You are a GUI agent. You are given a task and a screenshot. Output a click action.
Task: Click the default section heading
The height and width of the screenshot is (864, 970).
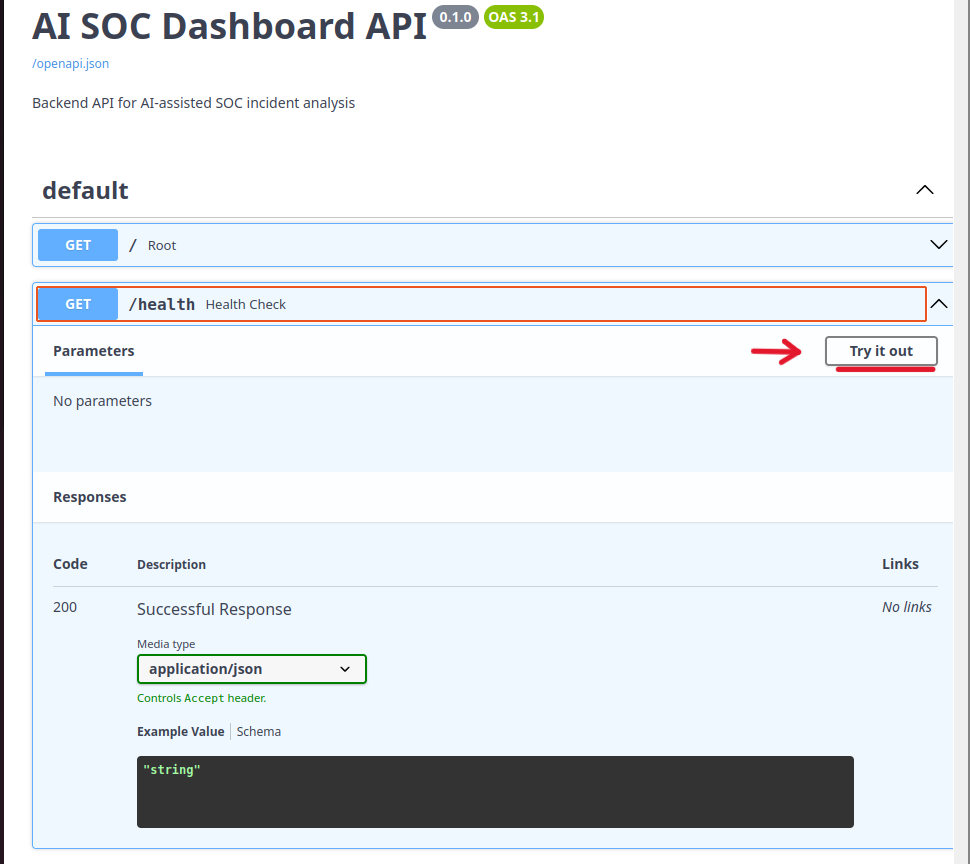[x=85, y=190]
